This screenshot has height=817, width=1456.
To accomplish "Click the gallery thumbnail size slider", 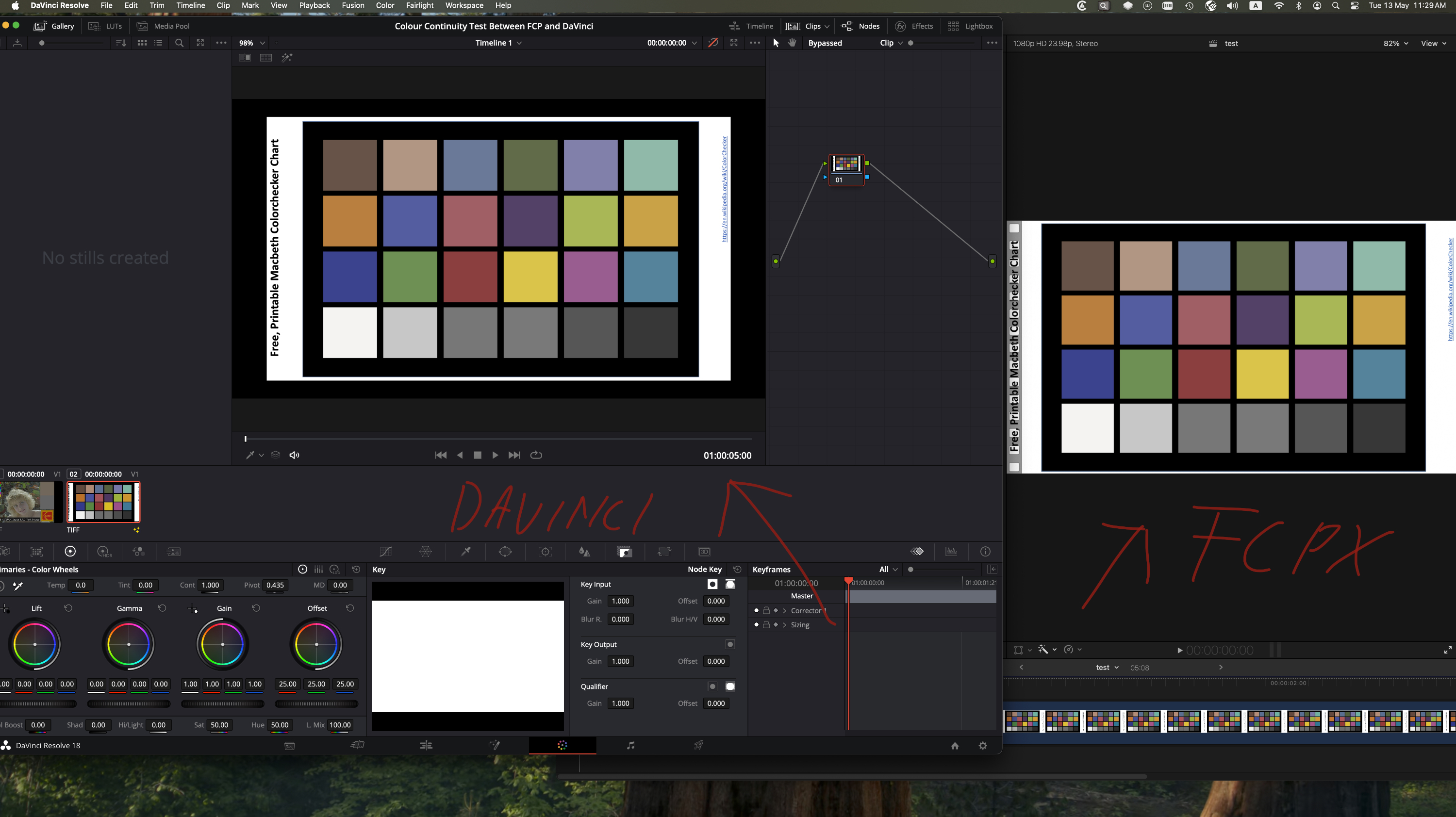I will point(71,43).
